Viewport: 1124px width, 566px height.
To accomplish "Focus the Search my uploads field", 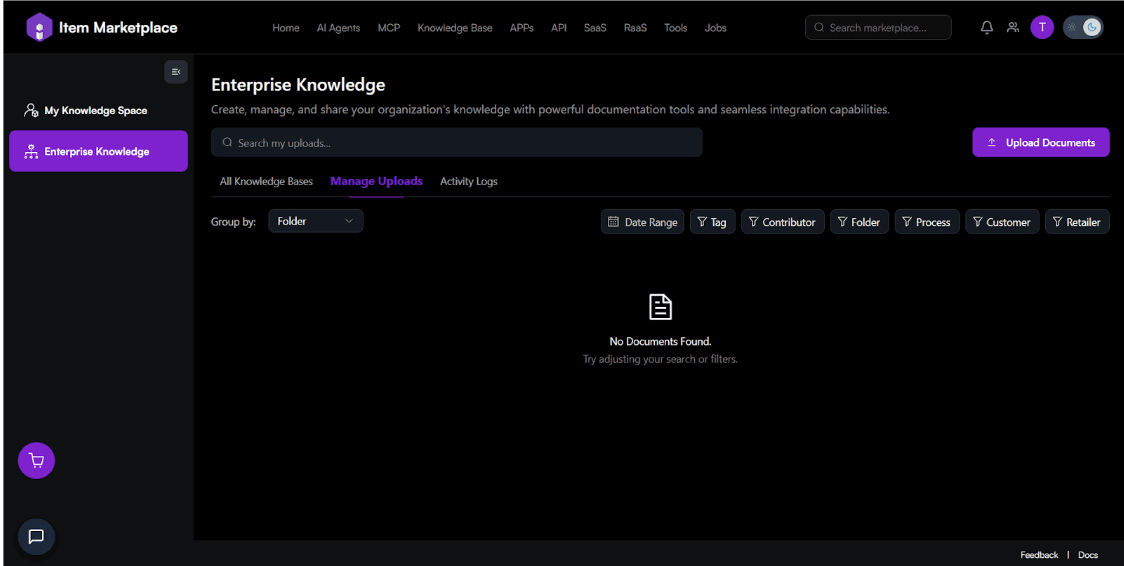I will click(456, 143).
